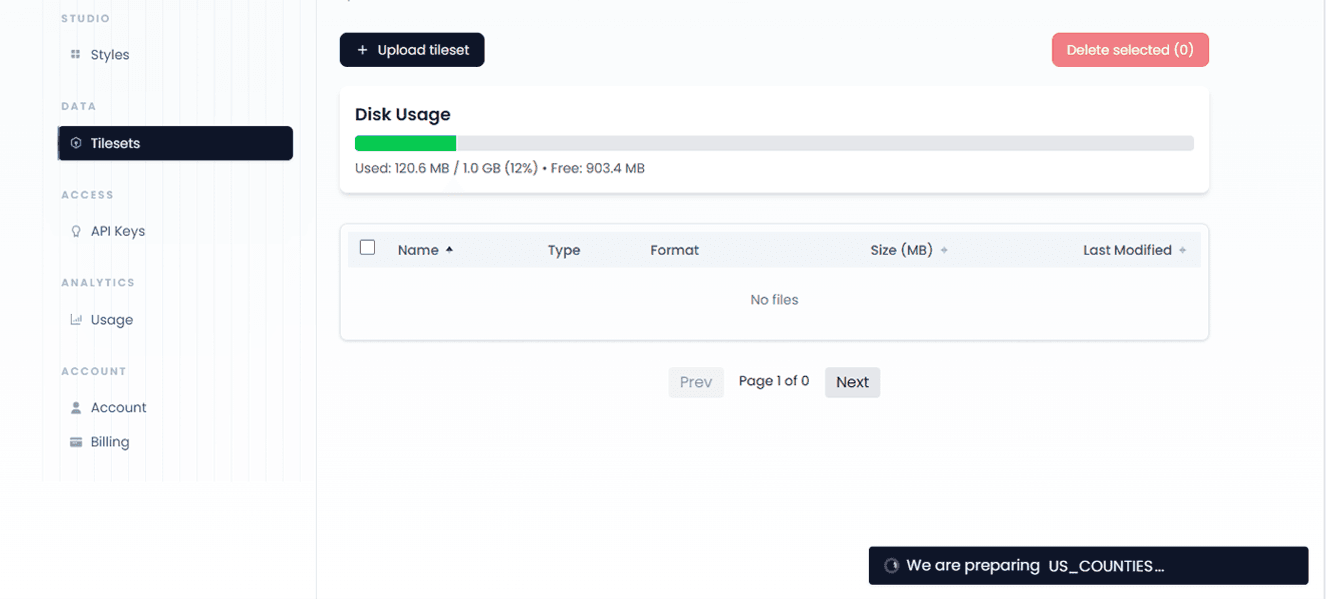
Task: Click the plus icon on Upload tileset
Action: click(x=362, y=49)
